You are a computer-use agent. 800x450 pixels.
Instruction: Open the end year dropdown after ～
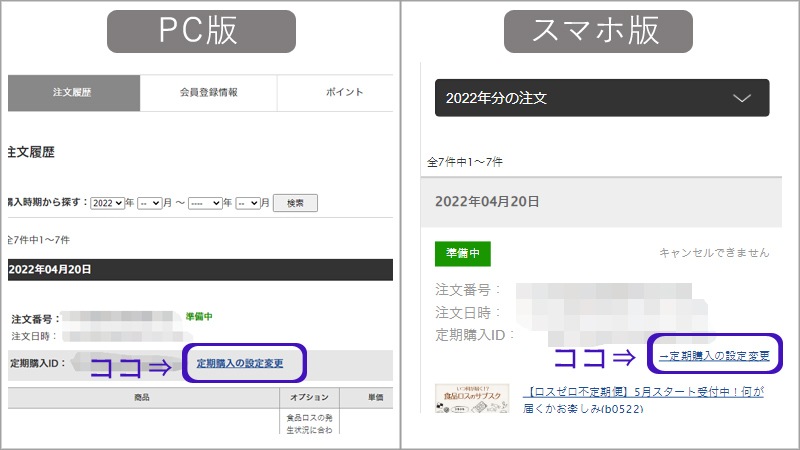click(x=210, y=202)
